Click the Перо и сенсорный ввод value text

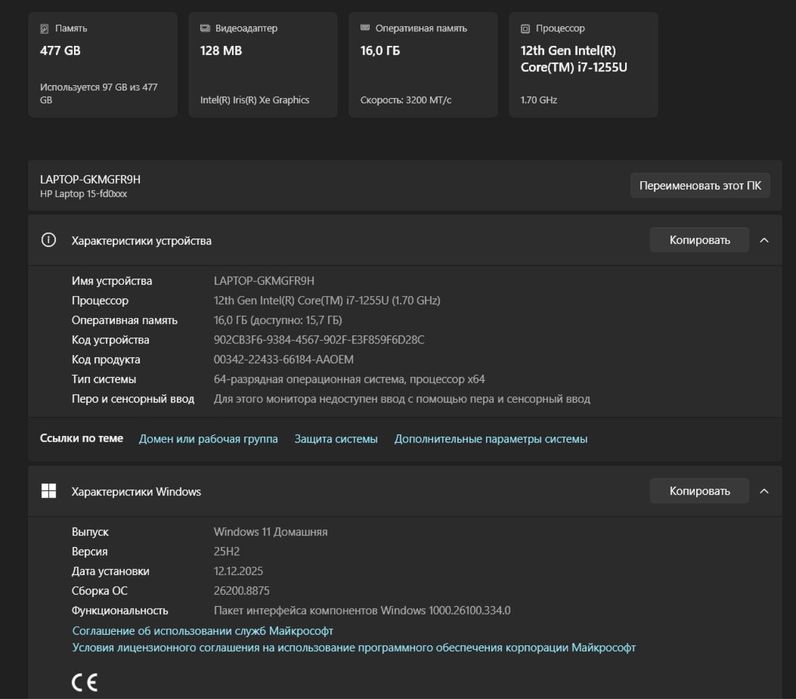tap(402, 399)
